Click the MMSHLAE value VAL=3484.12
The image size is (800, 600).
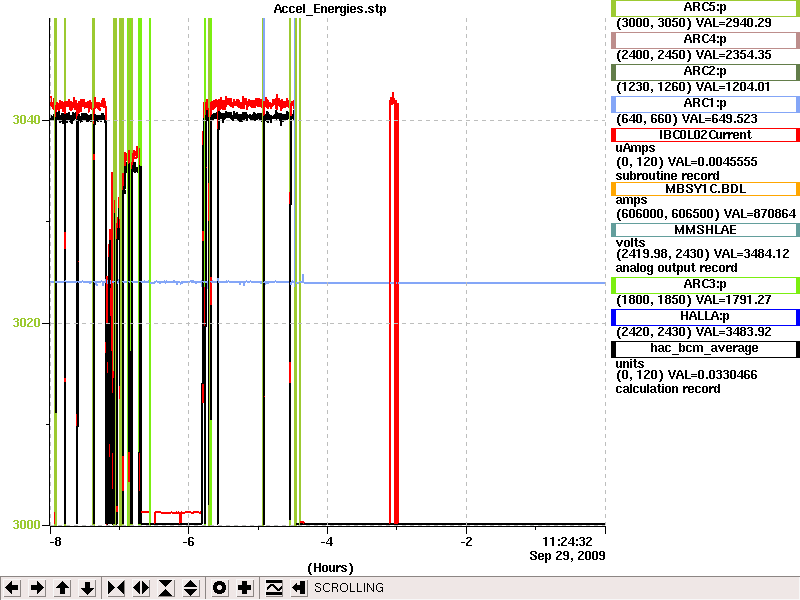pos(752,254)
